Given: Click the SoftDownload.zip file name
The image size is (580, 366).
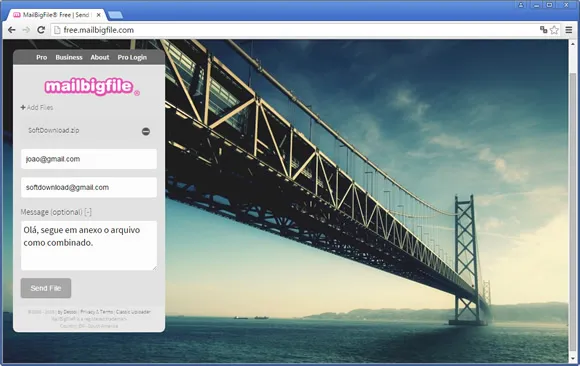Looking at the screenshot, I should (54, 130).
